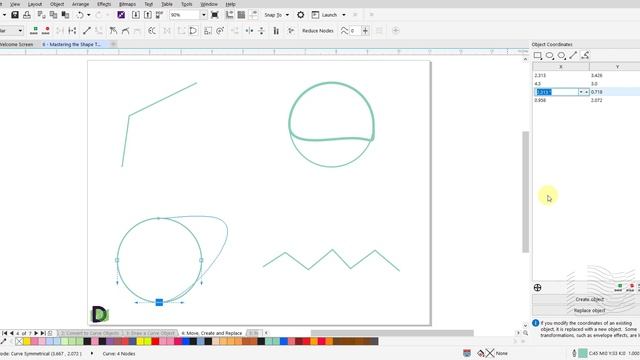Viewport: 640px width, 360px height.
Task: Click the Reverse direction icon
Action: point(152,31)
